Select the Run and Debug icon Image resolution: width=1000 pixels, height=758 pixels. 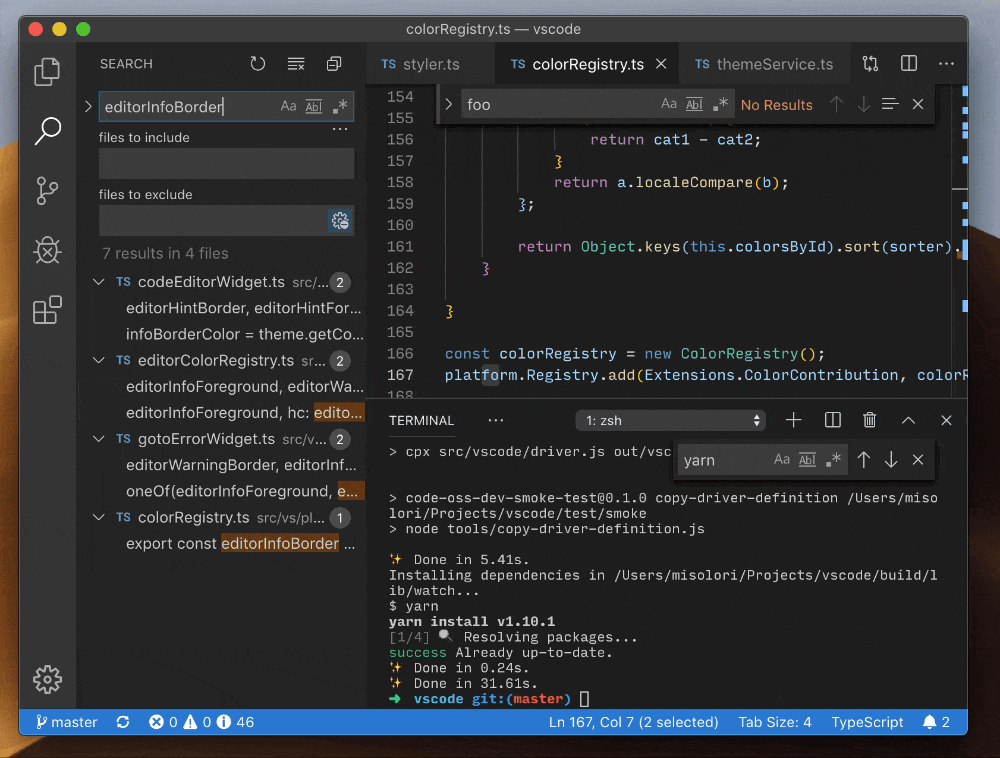pyautogui.click(x=47, y=250)
